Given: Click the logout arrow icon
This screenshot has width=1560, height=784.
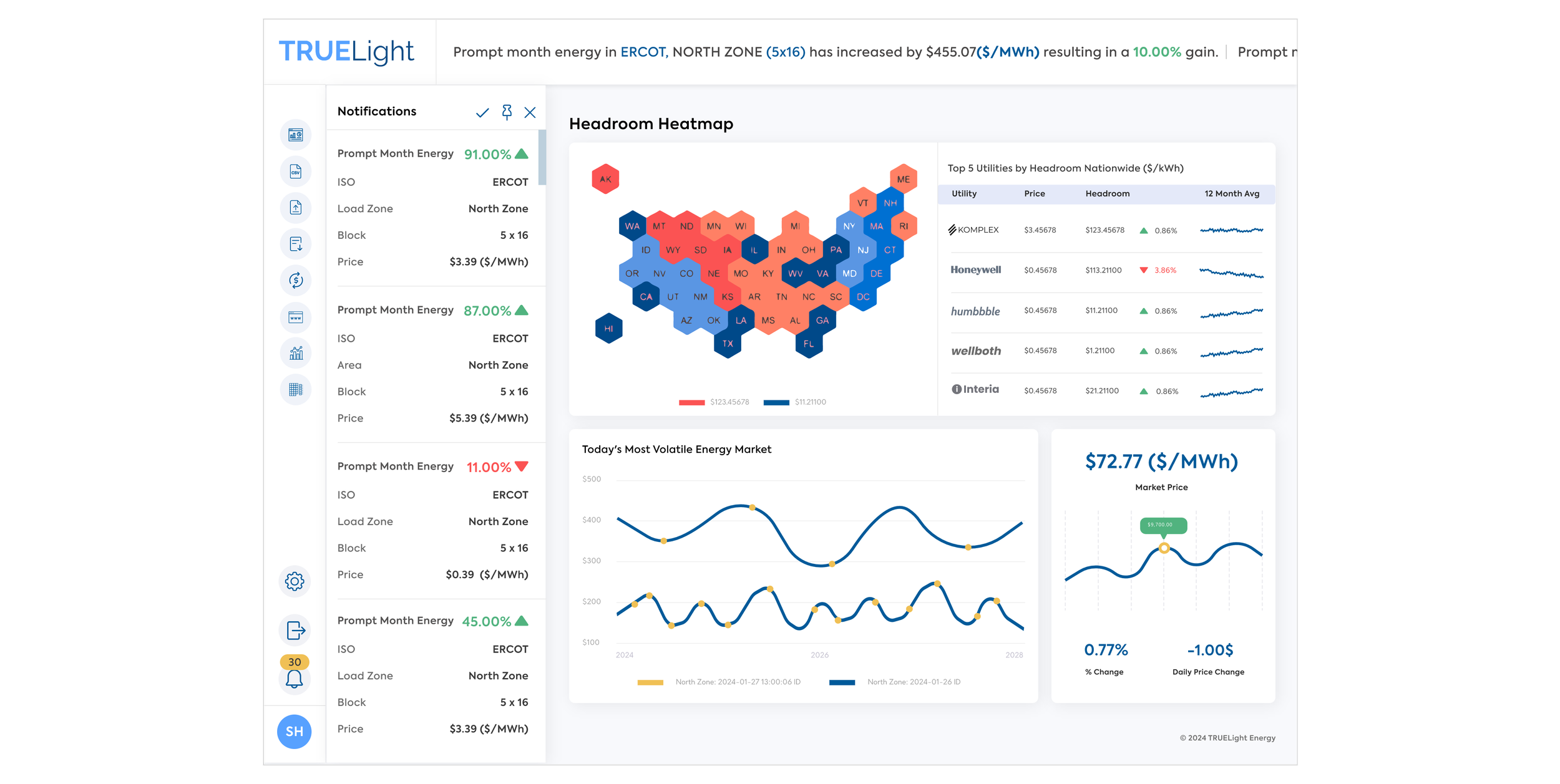Looking at the screenshot, I should (x=295, y=631).
